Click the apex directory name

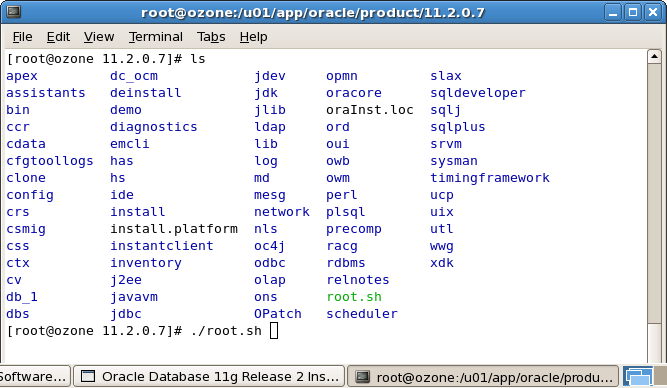click(22, 76)
